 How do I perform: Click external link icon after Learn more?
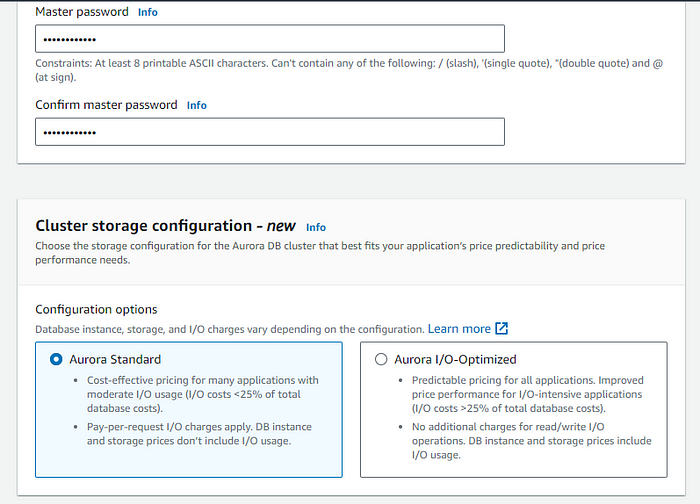click(x=502, y=329)
